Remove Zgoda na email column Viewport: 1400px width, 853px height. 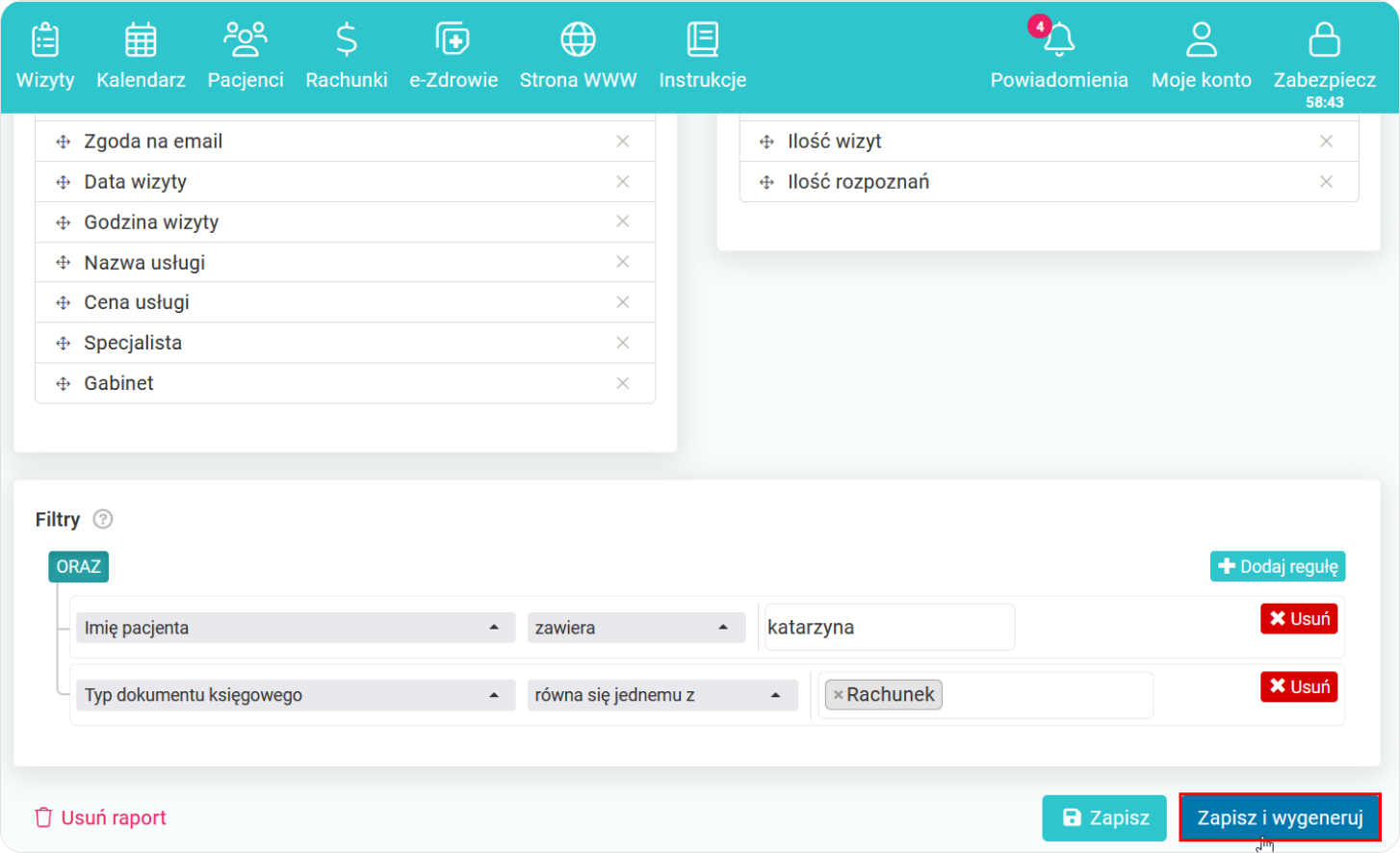point(623,142)
